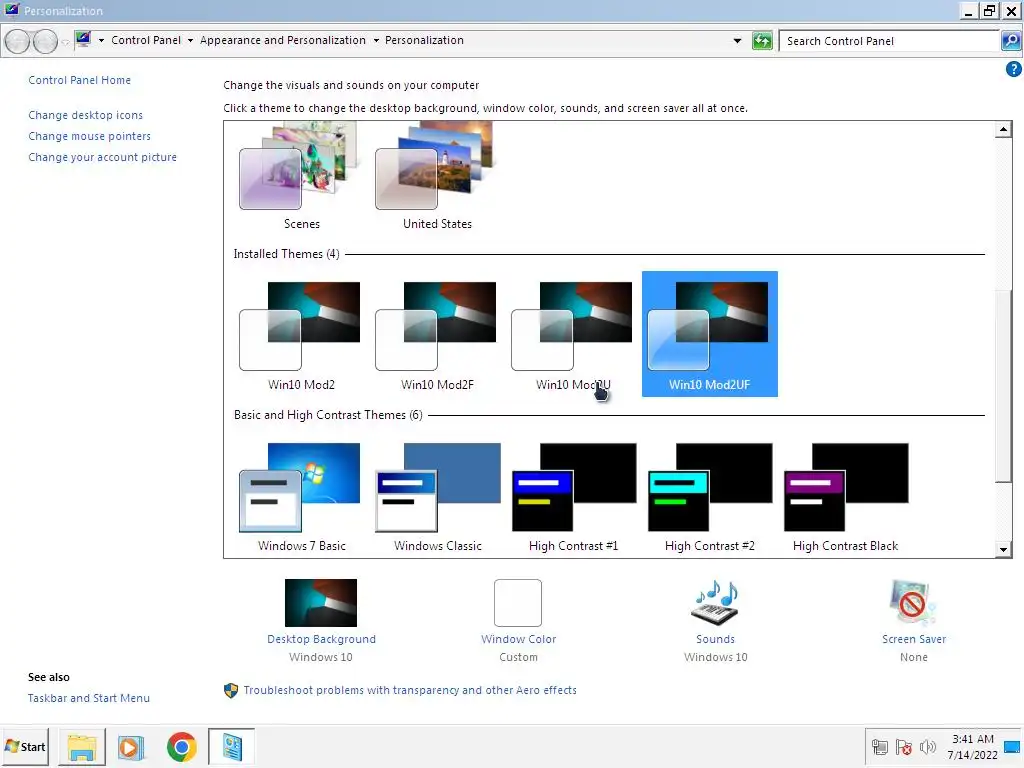Apply the Win10 Mod2U theme
This screenshot has width=1024, height=768.
point(573,334)
